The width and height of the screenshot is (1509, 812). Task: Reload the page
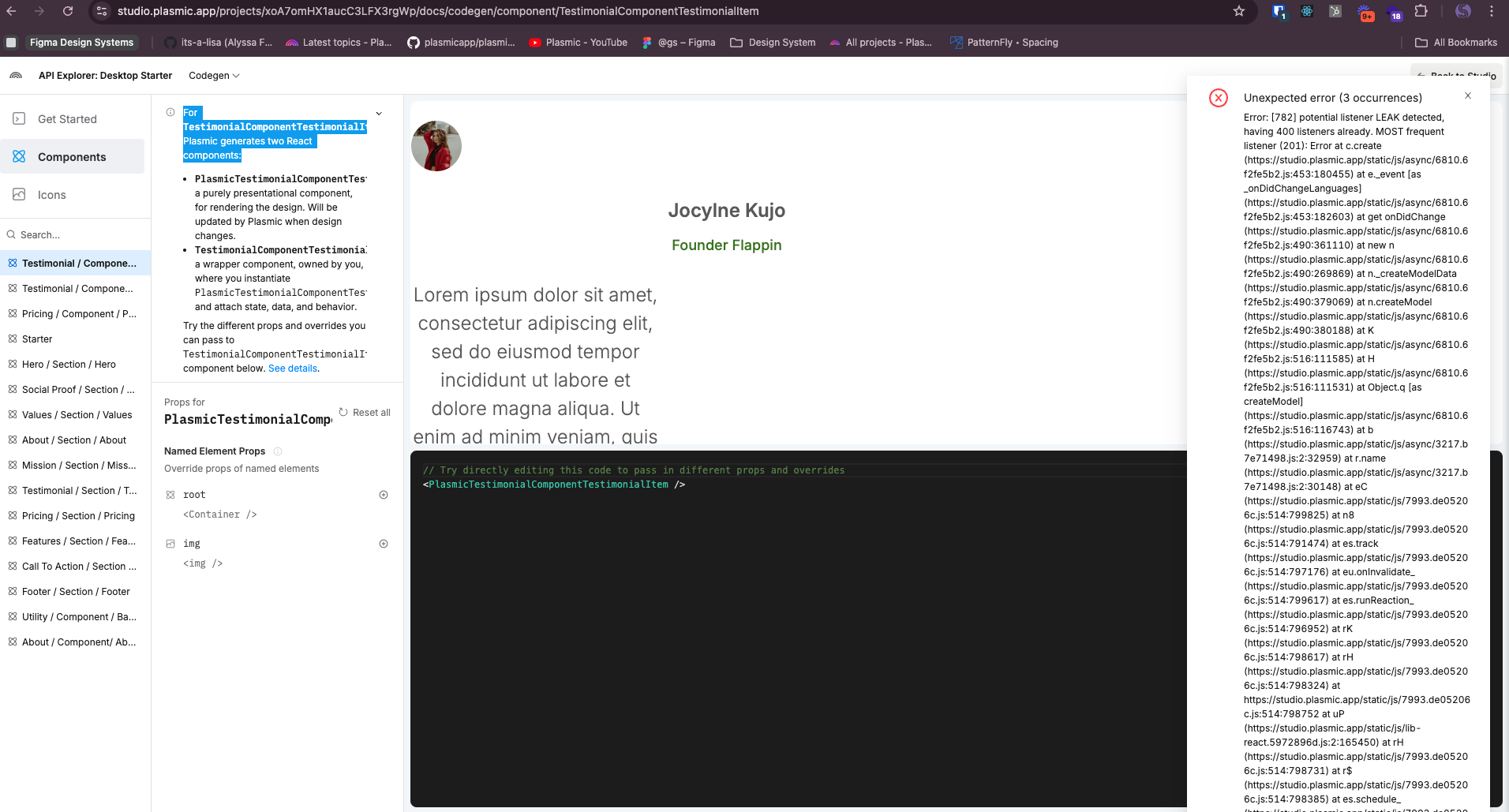pyautogui.click(x=68, y=11)
